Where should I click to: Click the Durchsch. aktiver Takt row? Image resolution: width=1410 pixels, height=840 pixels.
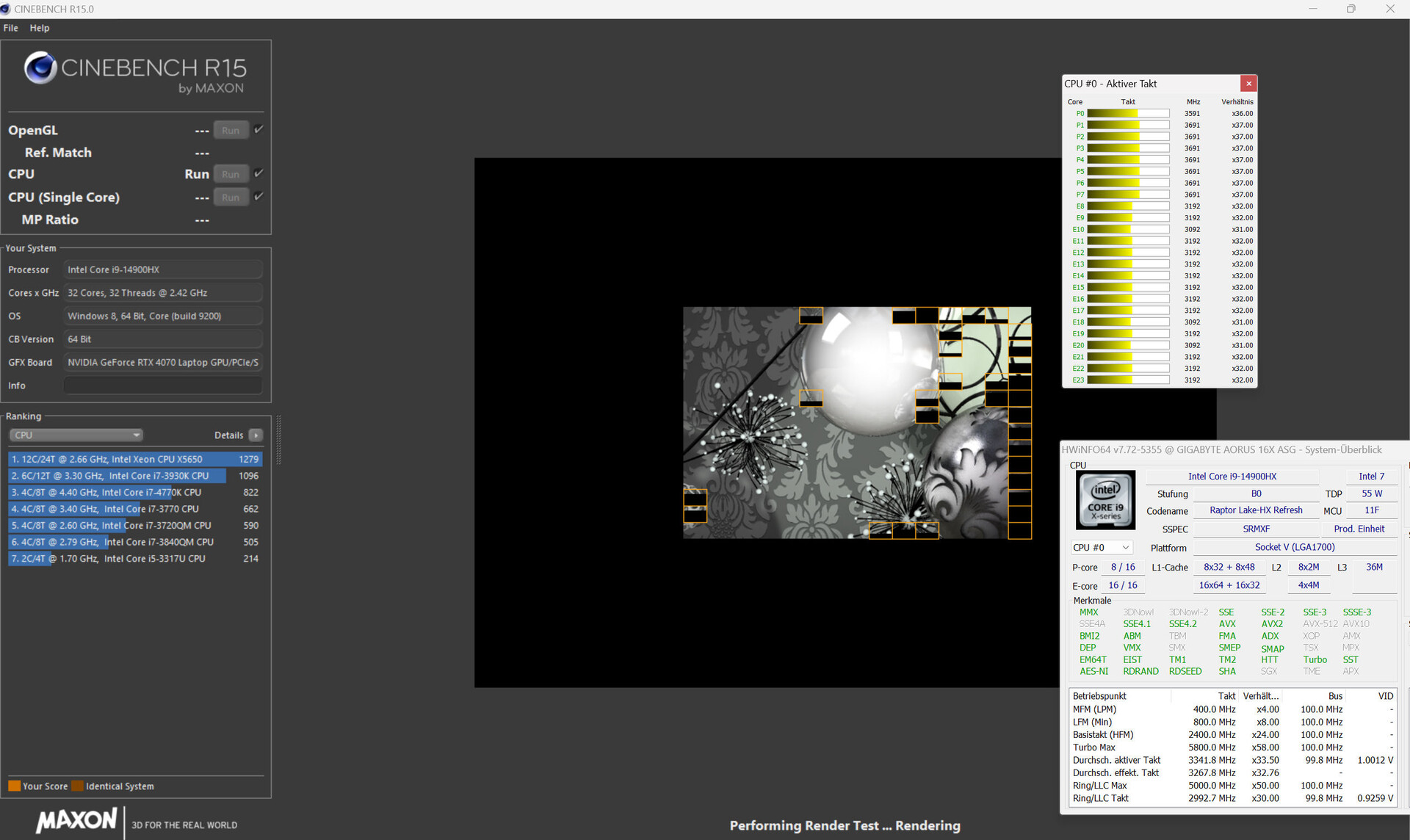[x=1232, y=761]
